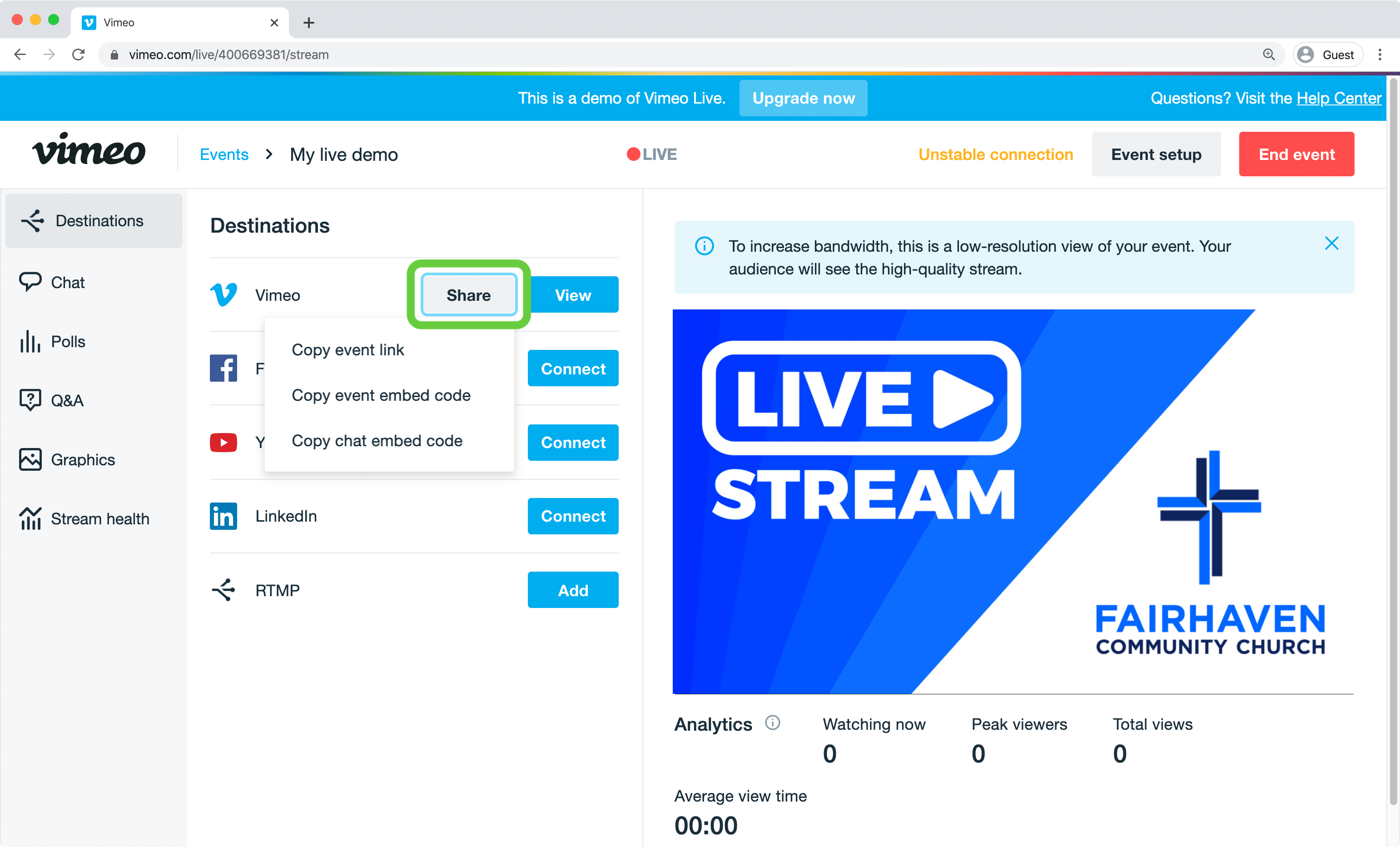1400x847 pixels.
Task: Click the Total views label
Action: (x=1152, y=724)
